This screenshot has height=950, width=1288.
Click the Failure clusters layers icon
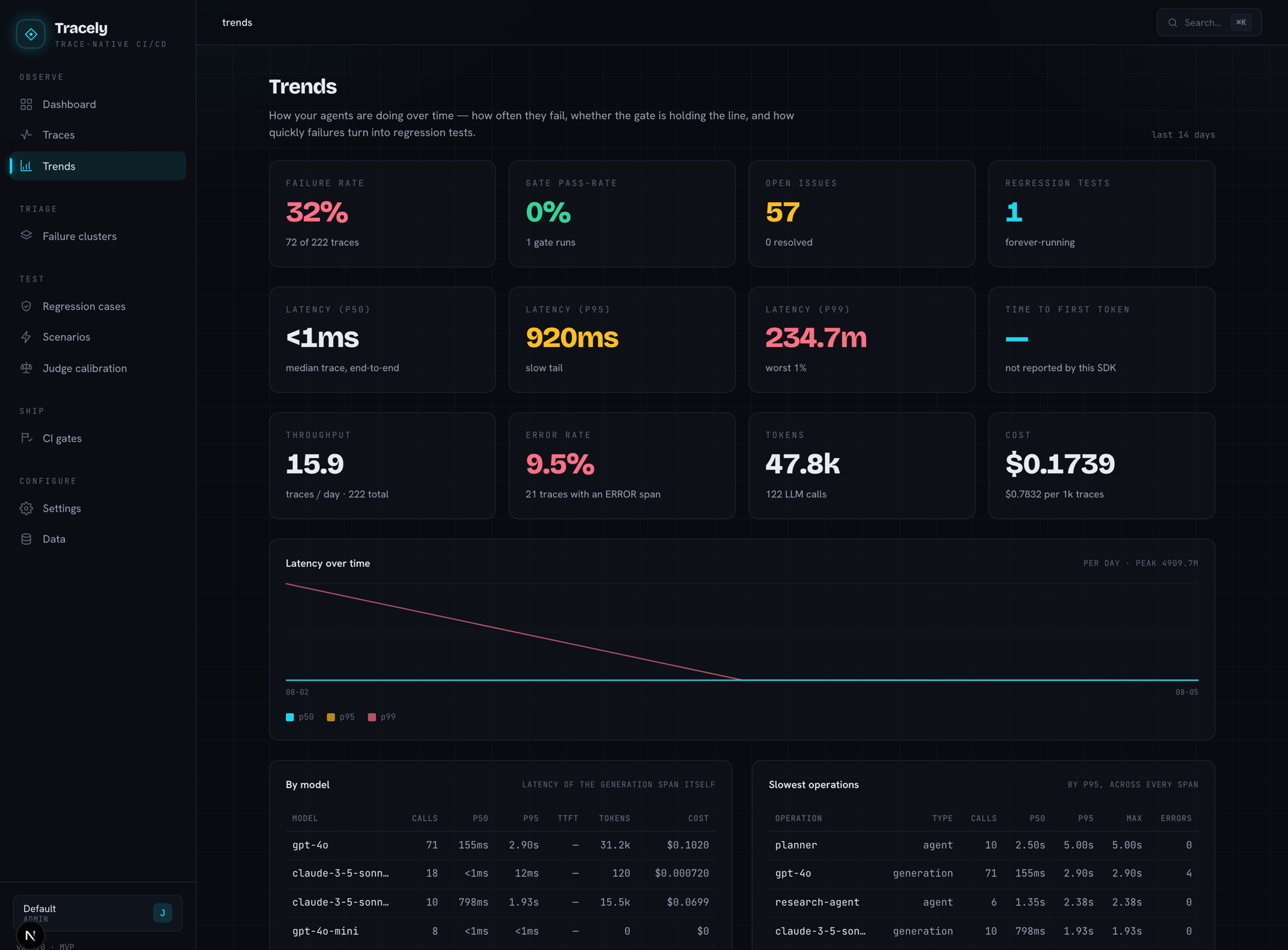click(x=26, y=236)
